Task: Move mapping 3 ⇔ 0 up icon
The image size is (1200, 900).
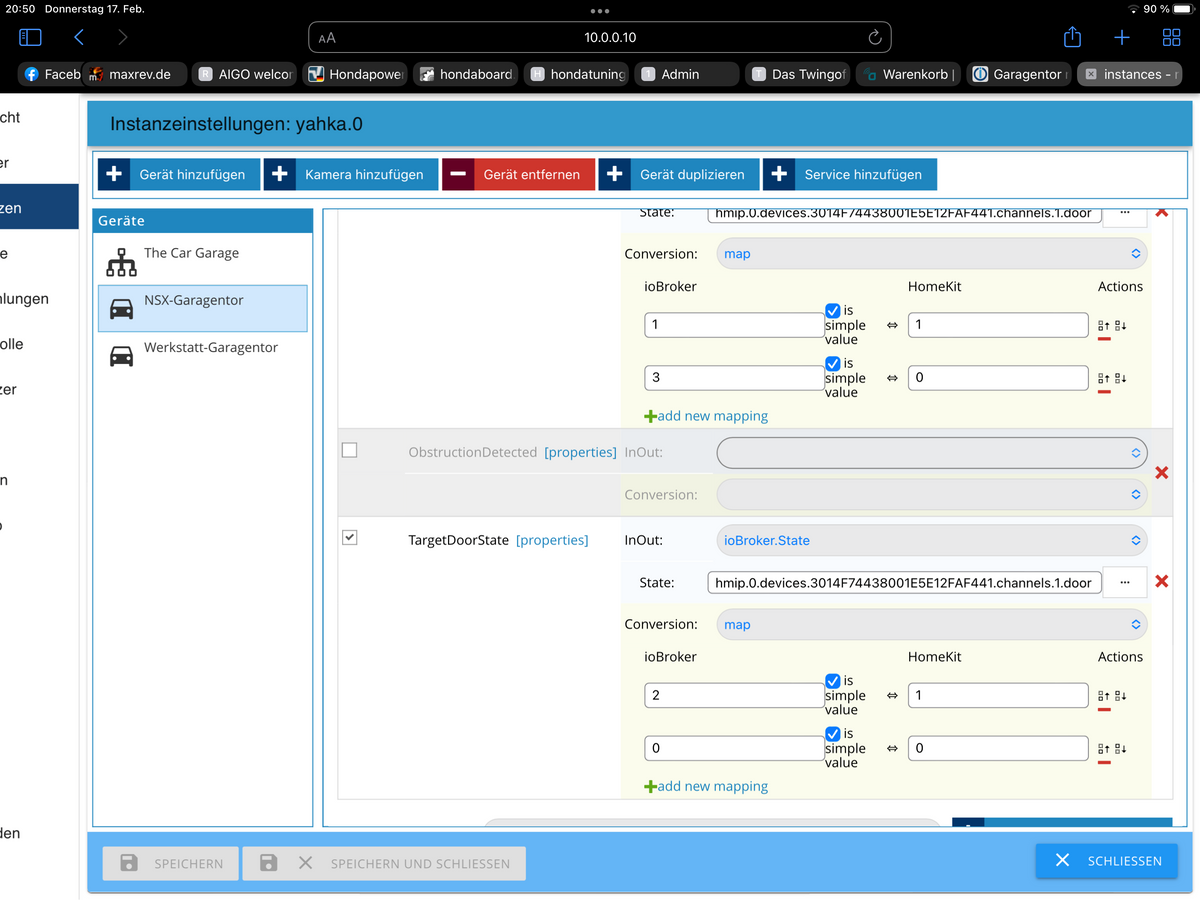Action: click(1104, 378)
